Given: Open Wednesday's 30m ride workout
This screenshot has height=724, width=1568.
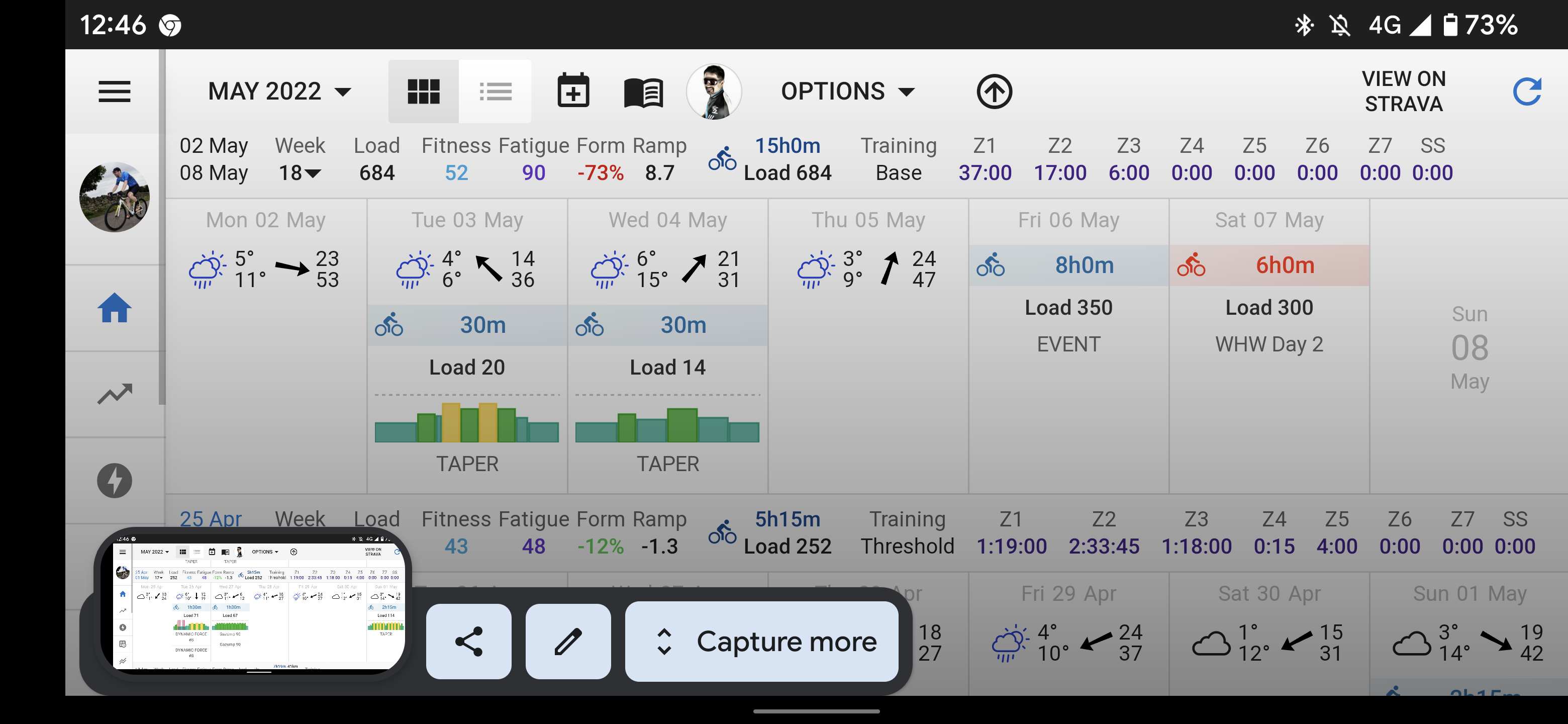Looking at the screenshot, I should pos(668,325).
